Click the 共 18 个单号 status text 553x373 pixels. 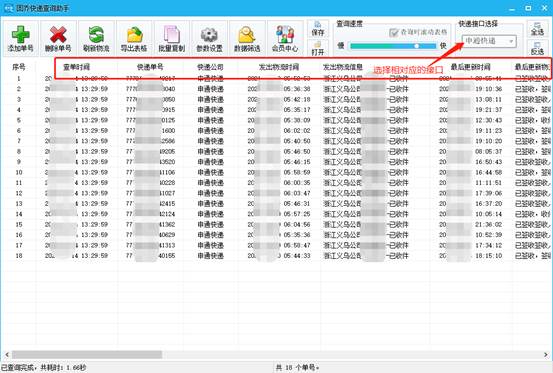298,368
